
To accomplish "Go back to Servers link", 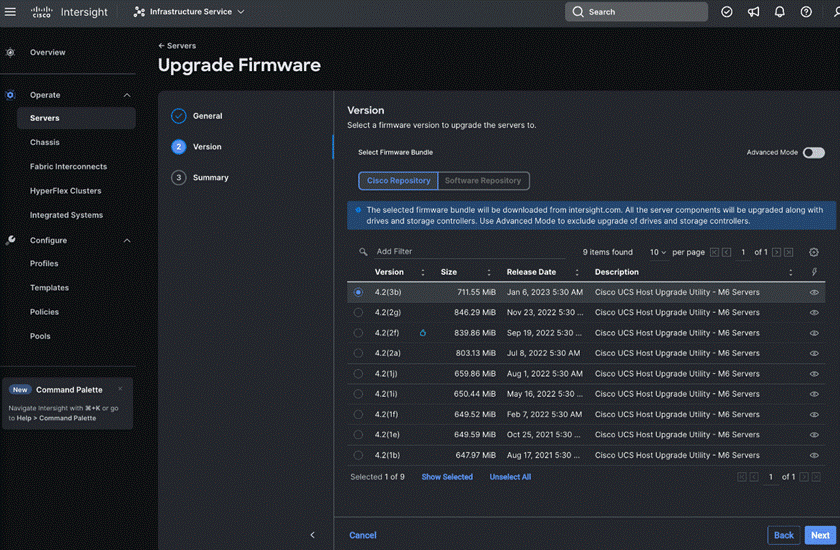I will click(177, 46).
